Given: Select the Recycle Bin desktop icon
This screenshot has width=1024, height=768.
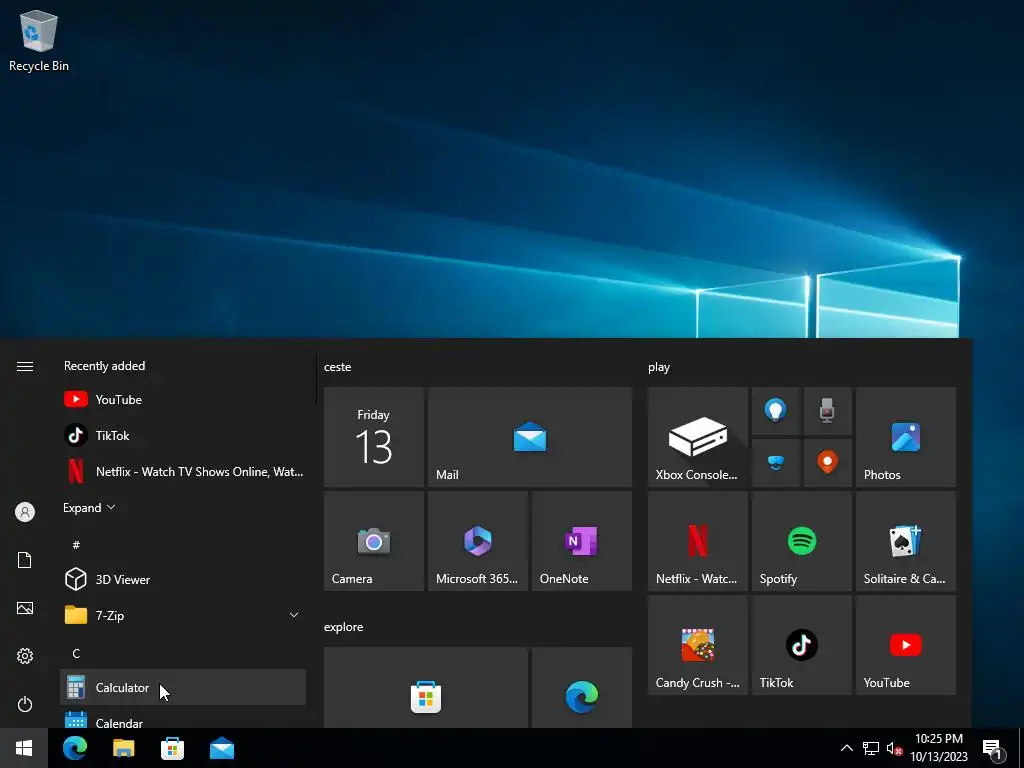Looking at the screenshot, I should pos(39,40).
